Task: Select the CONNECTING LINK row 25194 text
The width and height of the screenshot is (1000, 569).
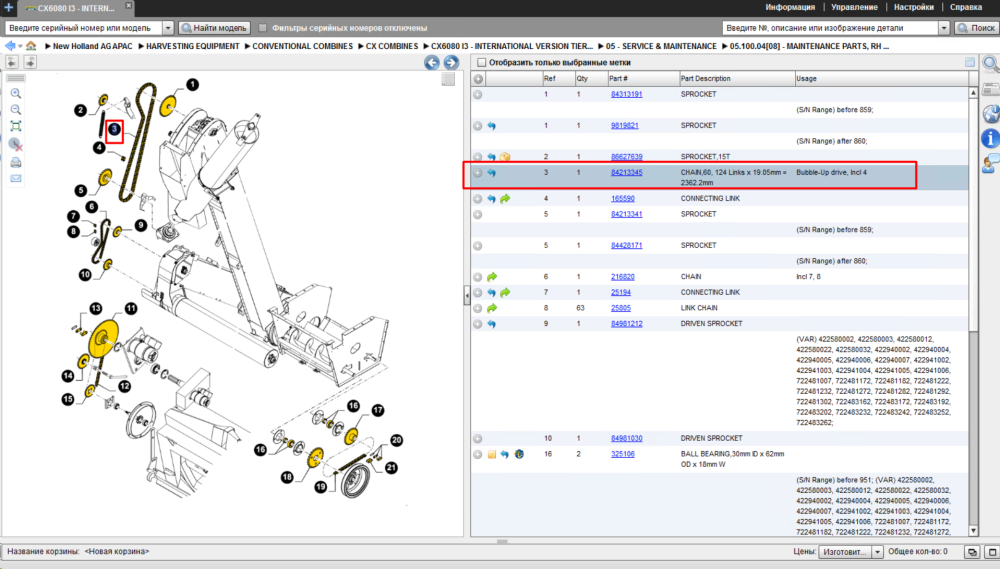Action: coord(710,293)
